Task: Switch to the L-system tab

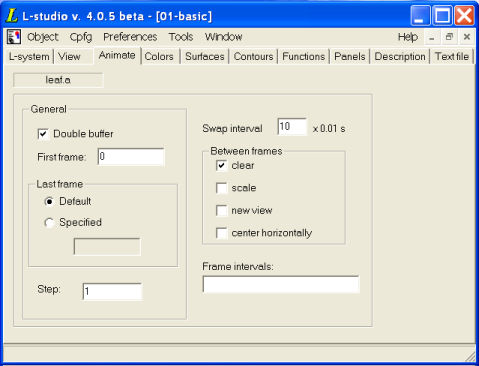Action: pos(29,56)
